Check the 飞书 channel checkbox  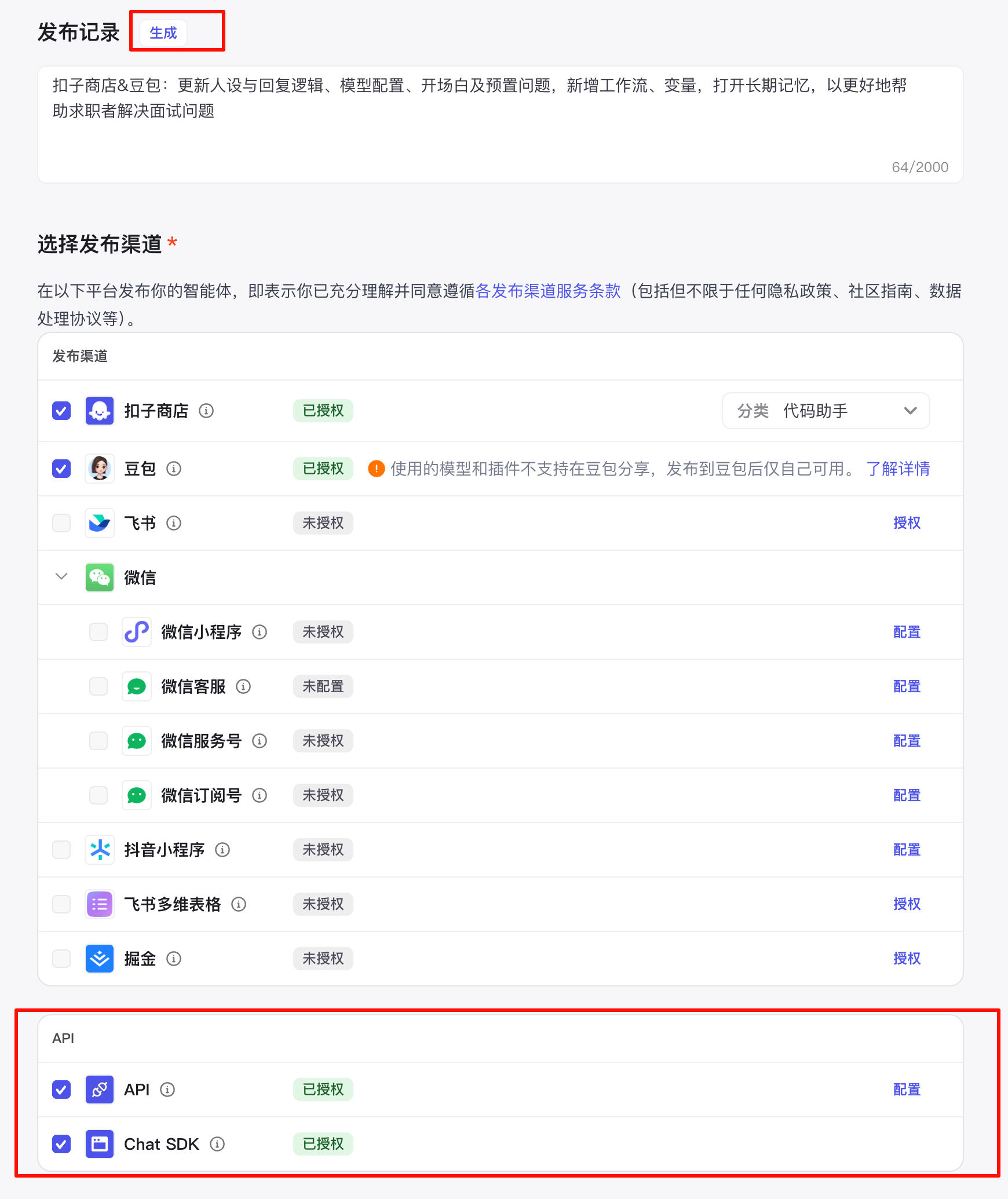pos(61,523)
